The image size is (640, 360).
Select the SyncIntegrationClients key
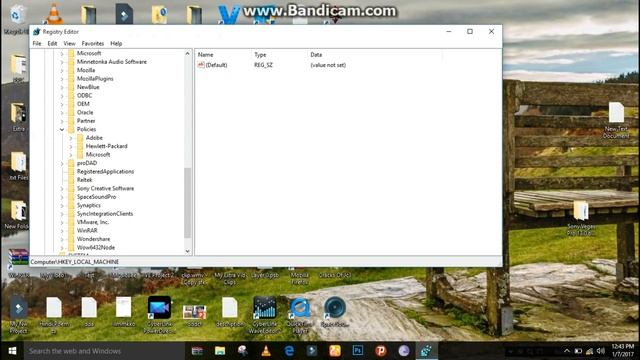coord(105,214)
